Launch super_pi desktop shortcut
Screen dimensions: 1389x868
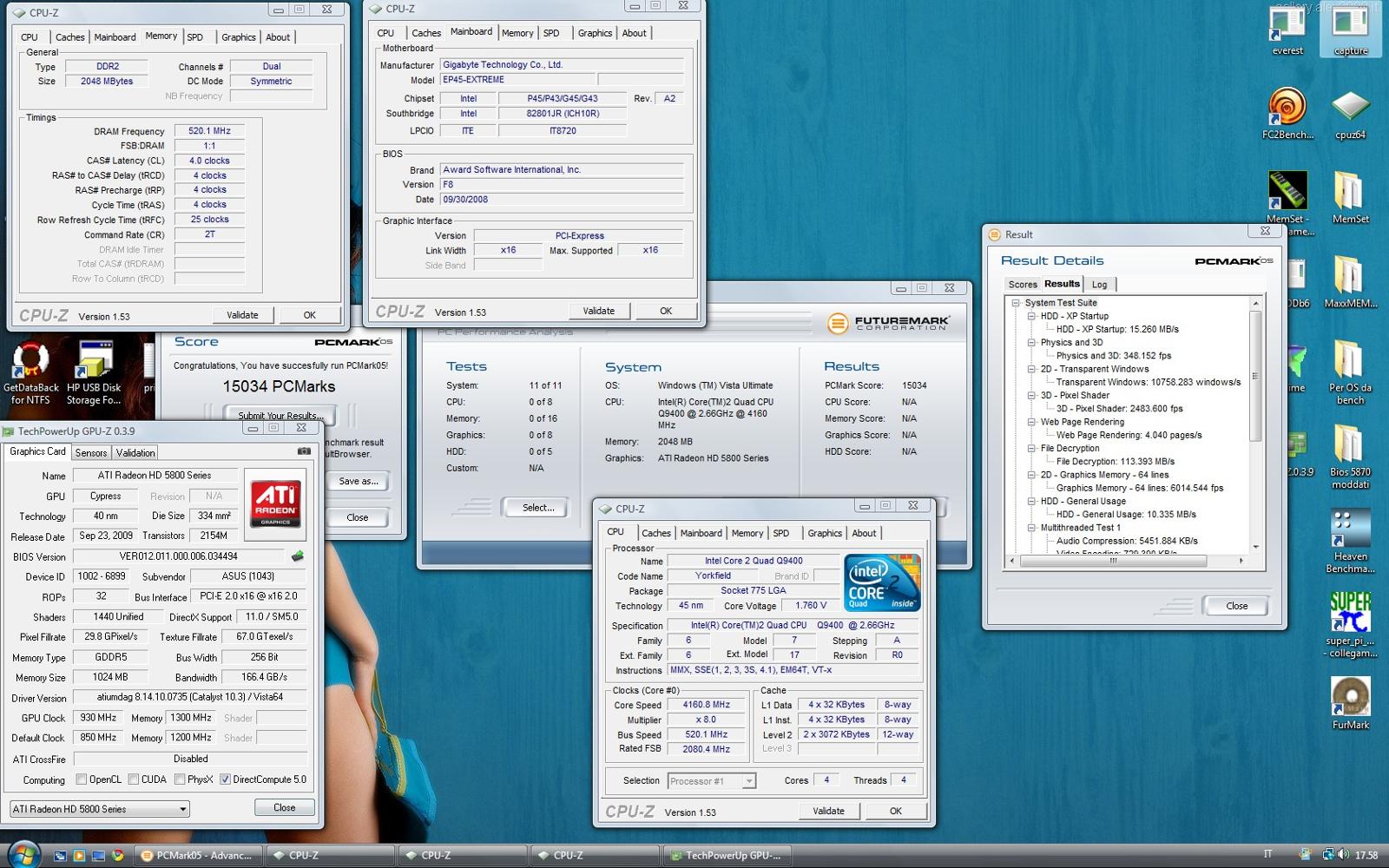click(1350, 624)
